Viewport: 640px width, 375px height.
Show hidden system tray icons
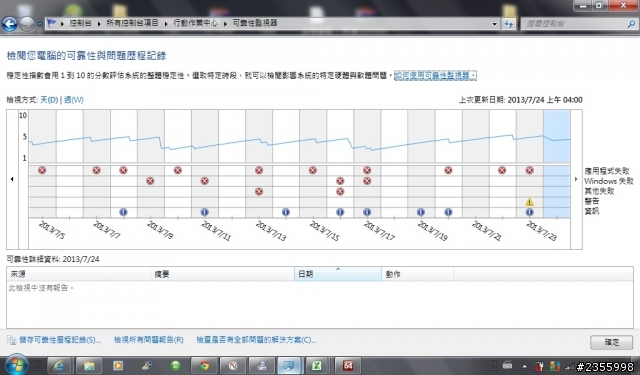525,366
